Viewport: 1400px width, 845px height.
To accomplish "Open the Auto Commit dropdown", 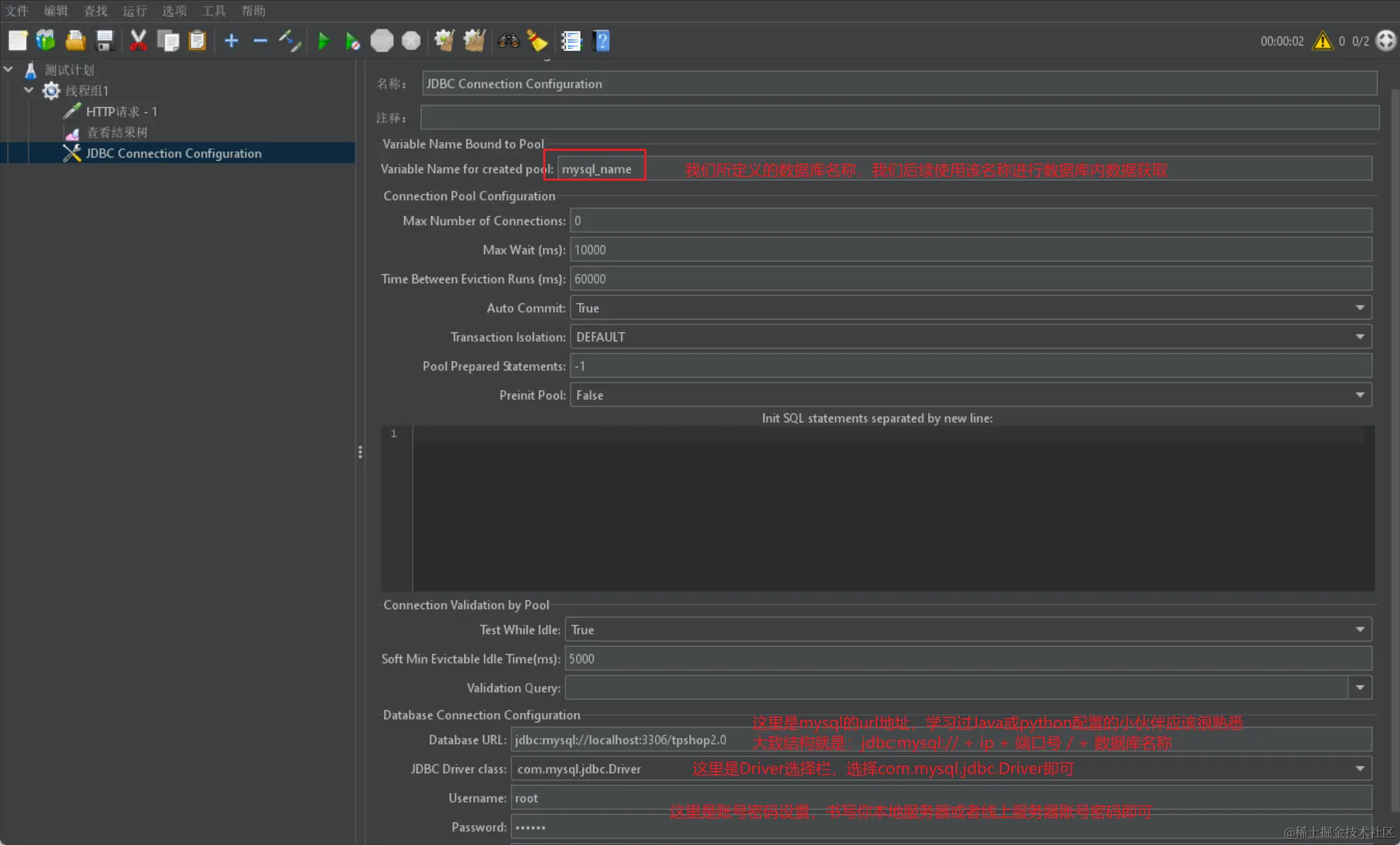I will 1359,308.
